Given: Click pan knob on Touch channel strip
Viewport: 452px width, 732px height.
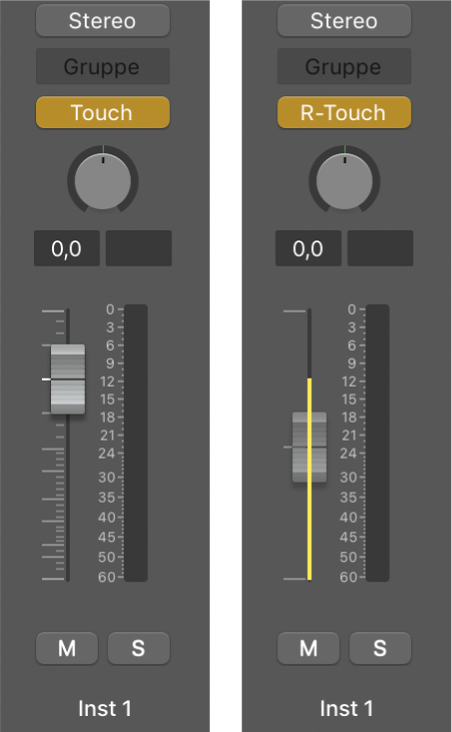Looking at the screenshot, I should (103, 180).
